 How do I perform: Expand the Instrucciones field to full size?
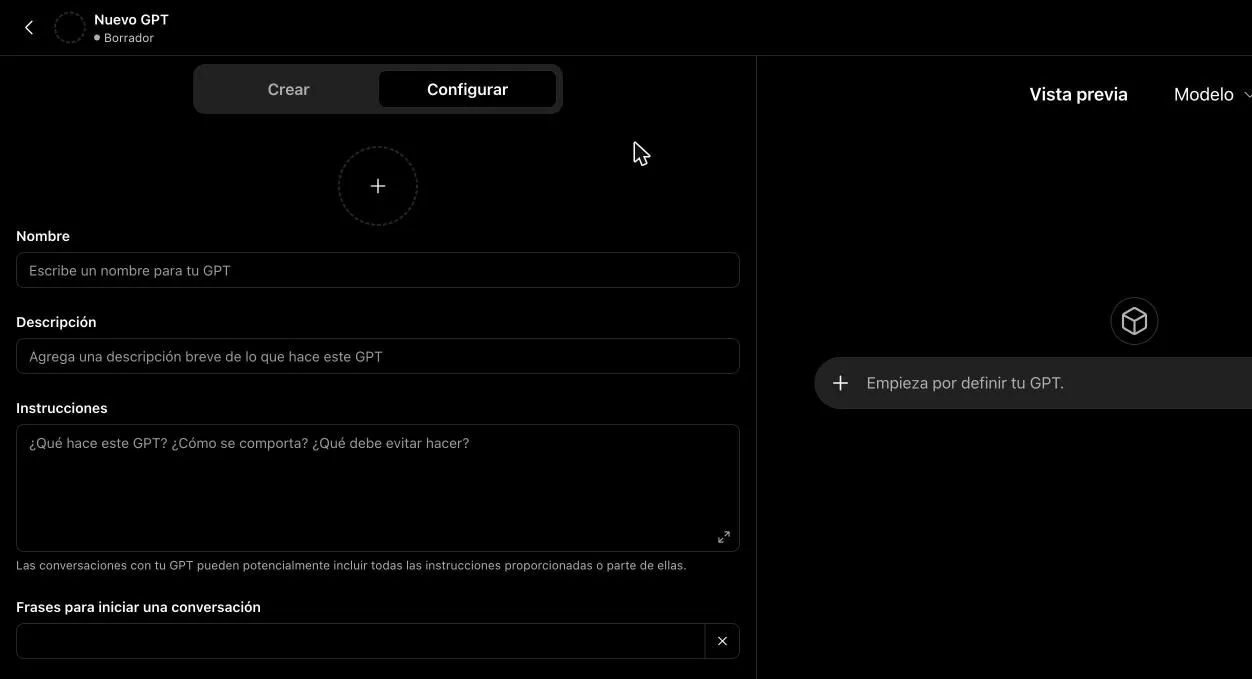click(724, 537)
